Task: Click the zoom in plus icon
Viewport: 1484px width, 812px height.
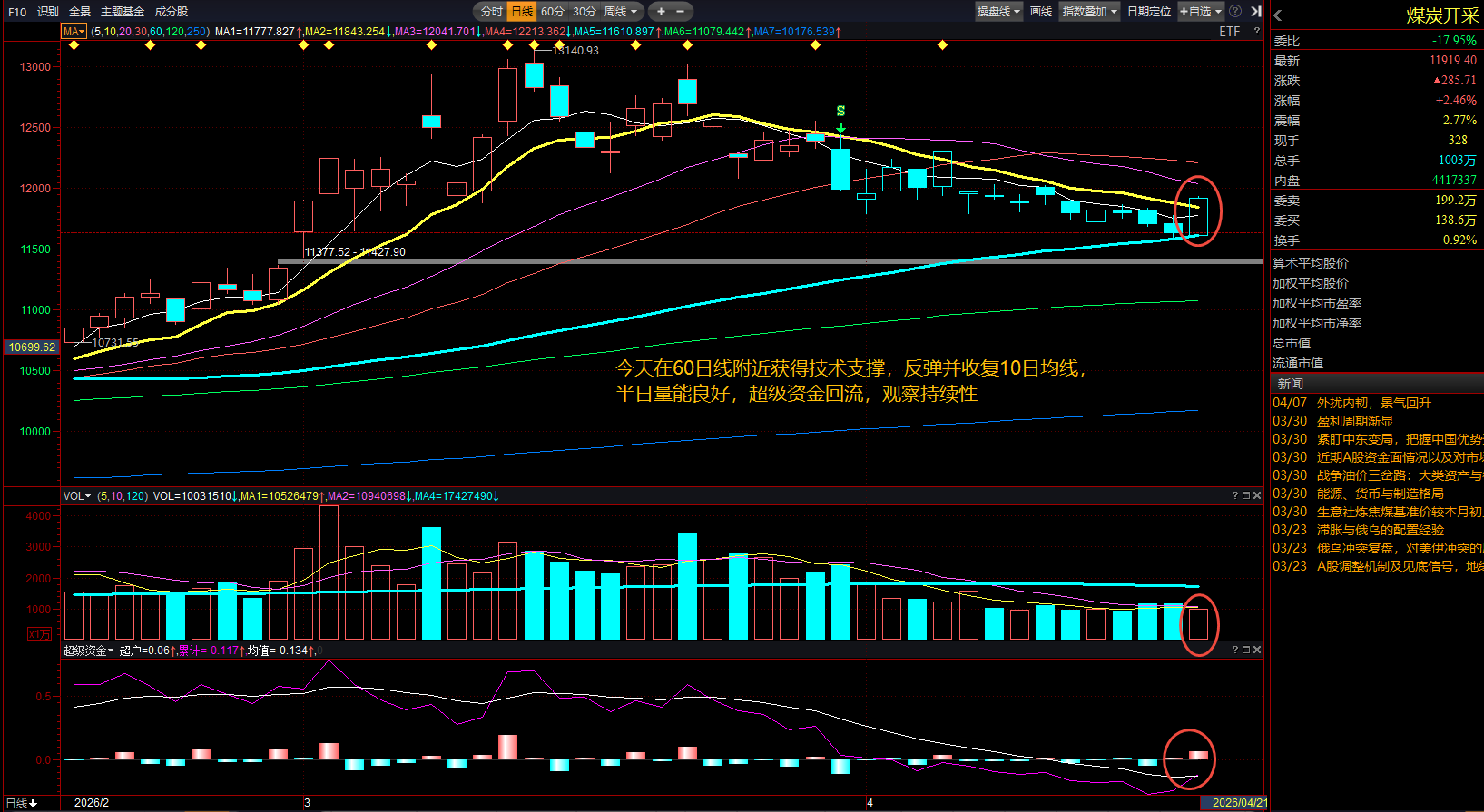Action: tap(661, 11)
